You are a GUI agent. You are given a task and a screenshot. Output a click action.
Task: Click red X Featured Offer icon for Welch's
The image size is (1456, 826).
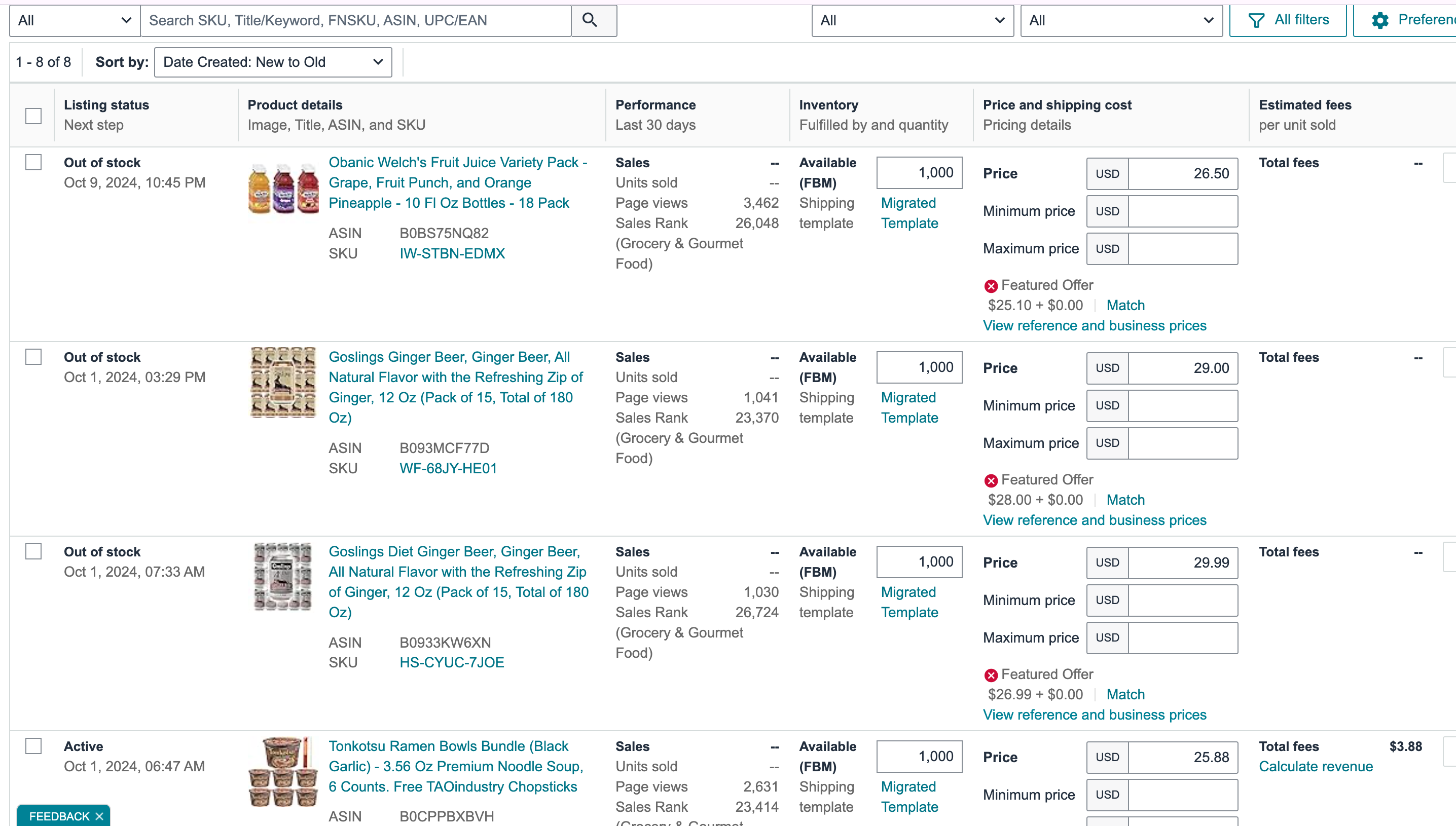pos(991,286)
